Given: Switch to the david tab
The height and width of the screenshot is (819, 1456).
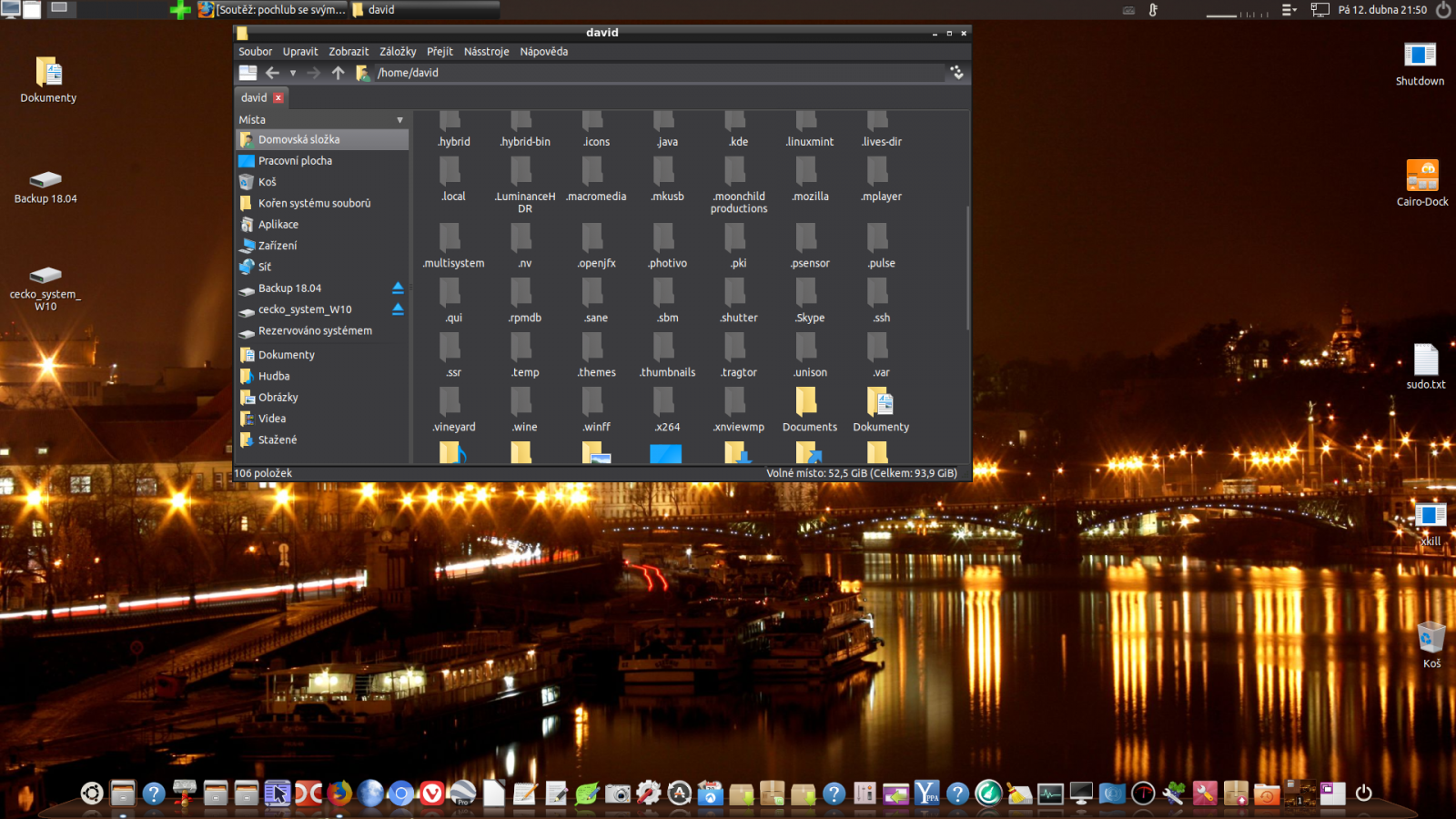Looking at the screenshot, I should [255, 97].
